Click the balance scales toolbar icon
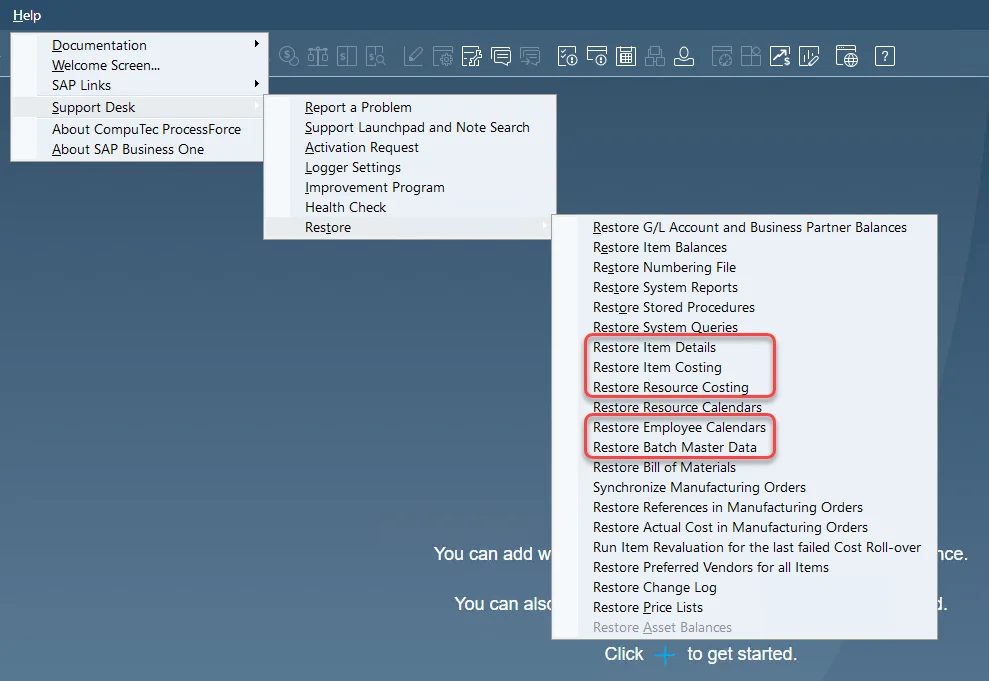Image resolution: width=989 pixels, height=681 pixels. click(318, 56)
